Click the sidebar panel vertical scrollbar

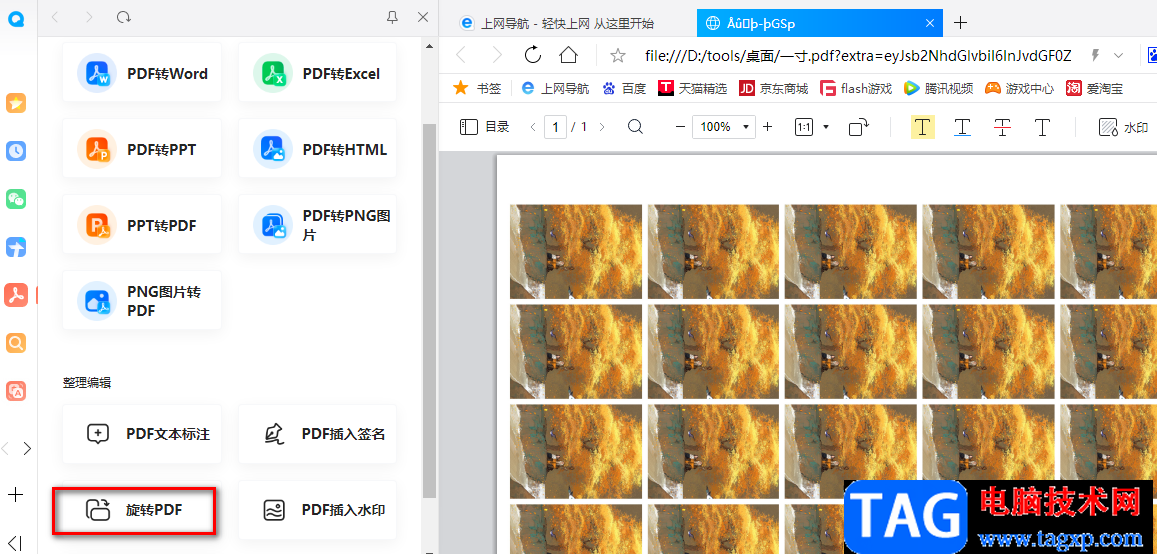tap(429, 310)
